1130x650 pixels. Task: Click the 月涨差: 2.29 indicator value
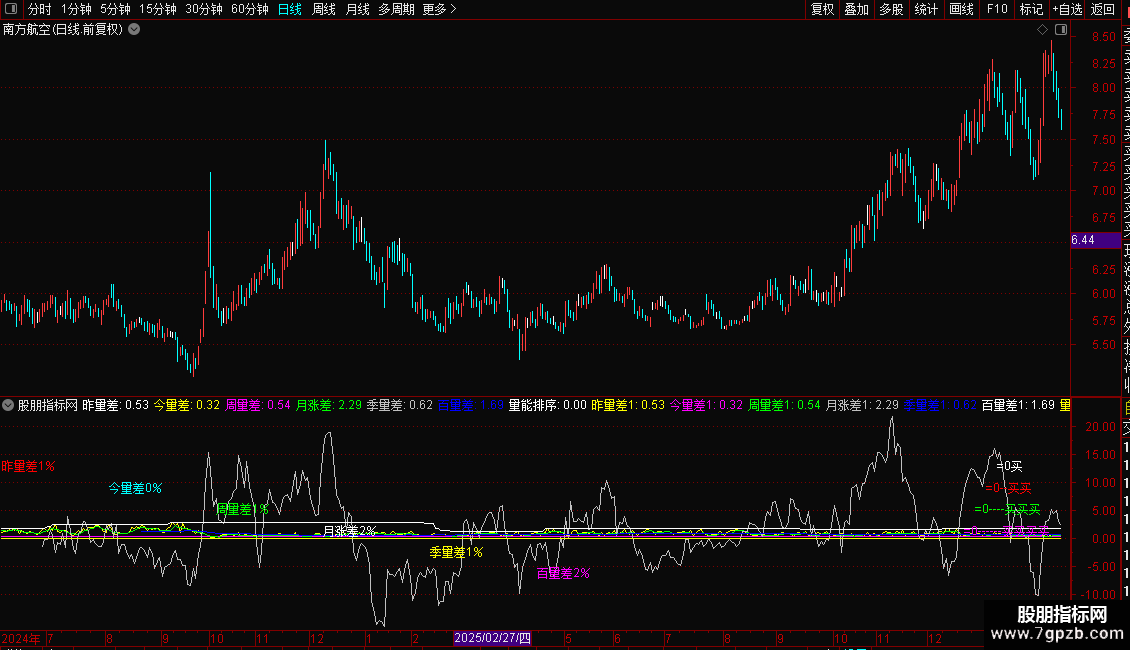pos(329,405)
